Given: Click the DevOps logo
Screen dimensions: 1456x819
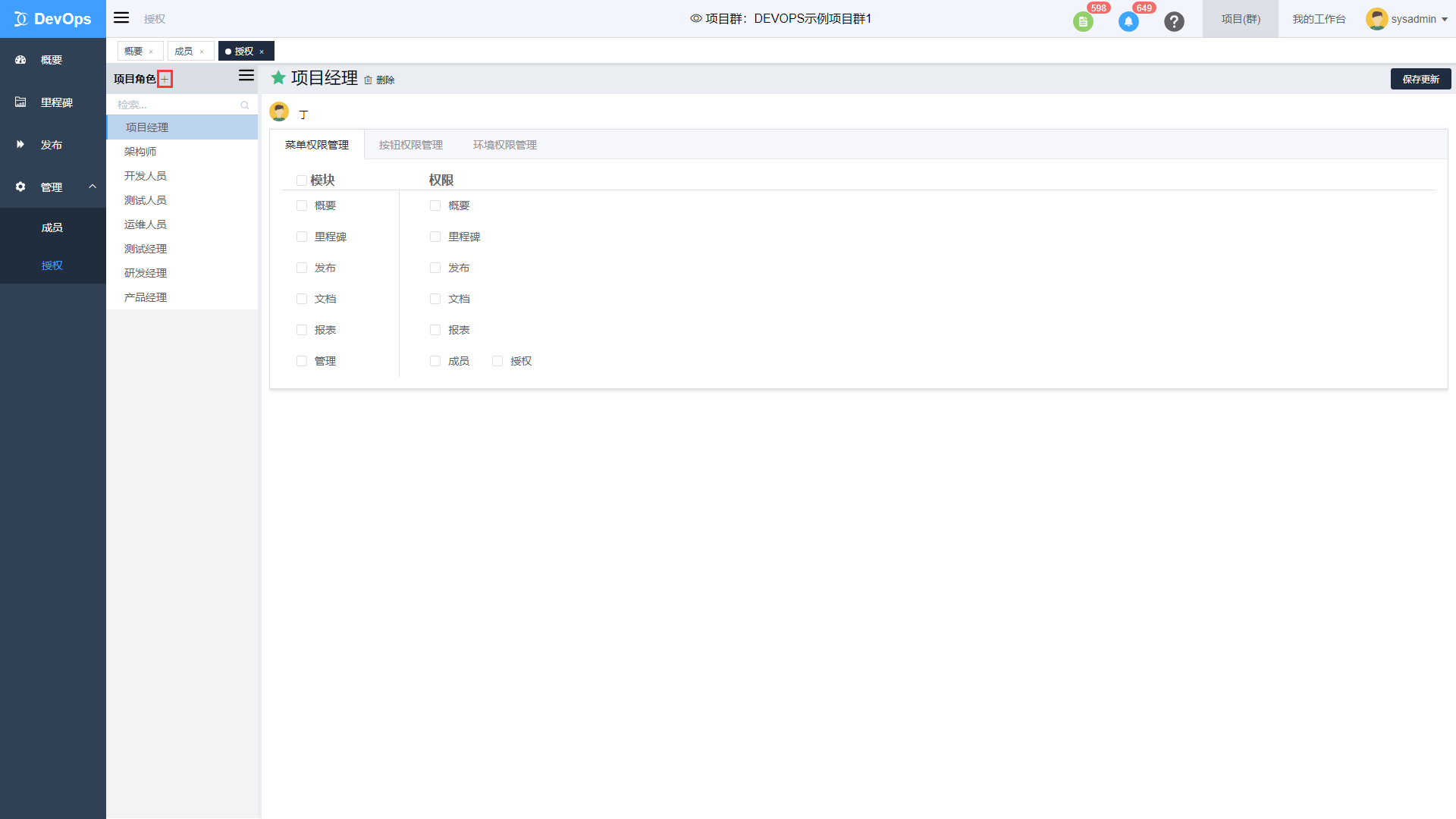Looking at the screenshot, I should 52,19.
